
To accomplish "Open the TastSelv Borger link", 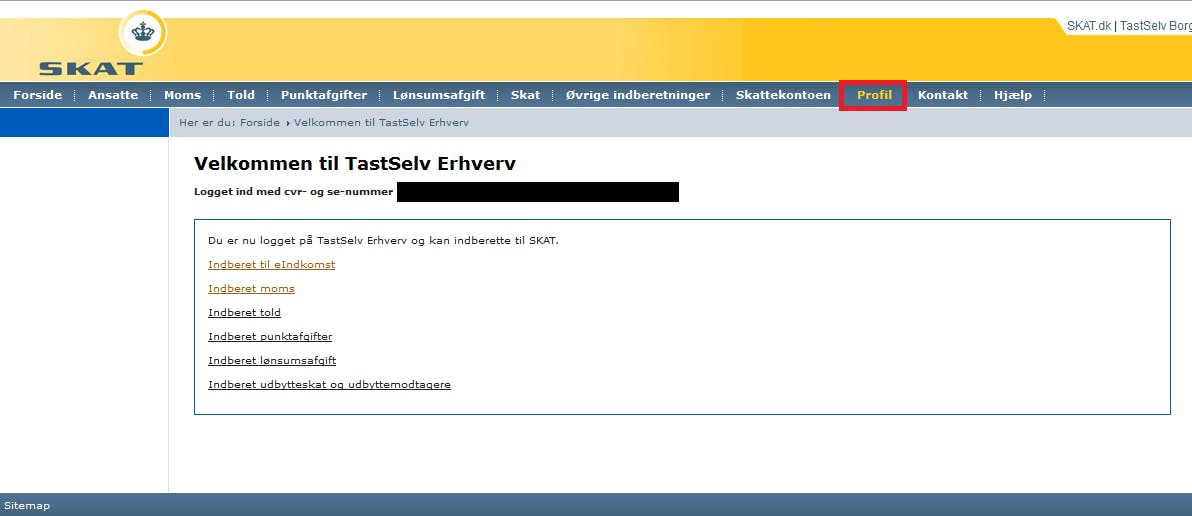I will click(1156, 26).
